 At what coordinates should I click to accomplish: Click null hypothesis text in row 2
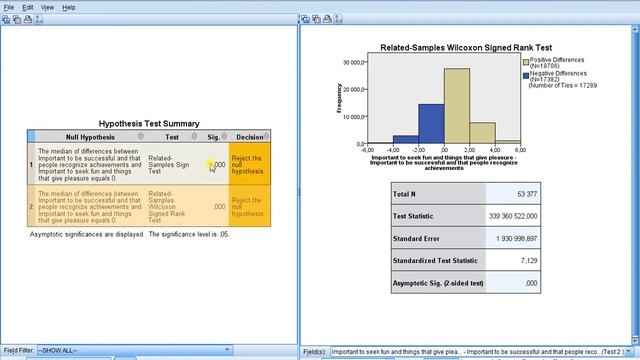coord(90,207)
